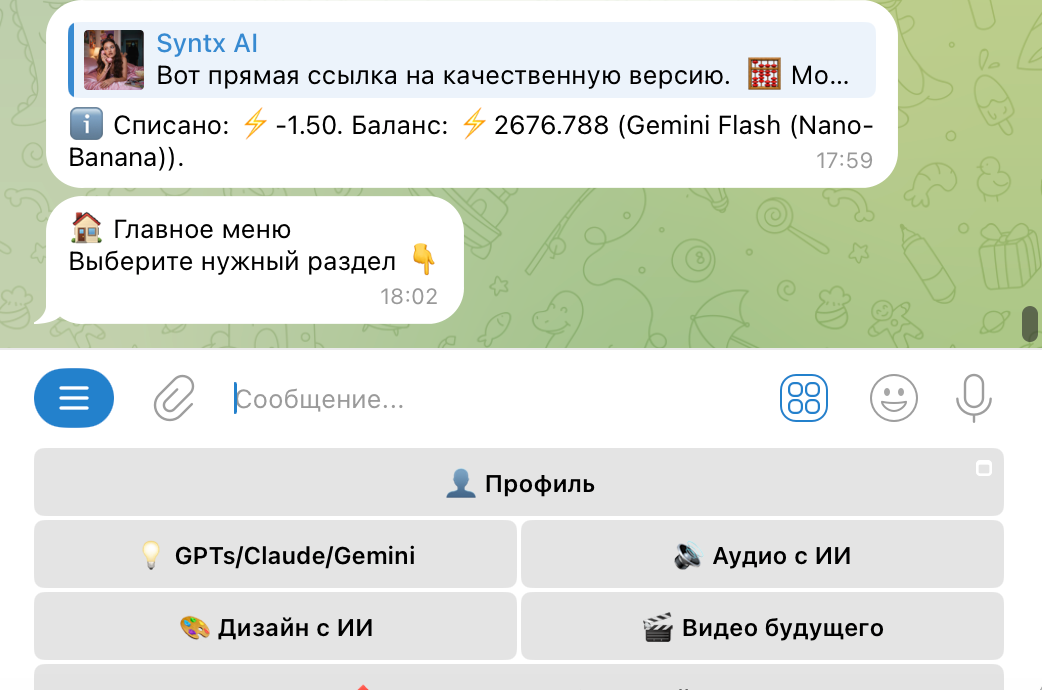Start voice recording with microphone icon
Screen dimensions: 1042x690
click(x=973, y=399)
